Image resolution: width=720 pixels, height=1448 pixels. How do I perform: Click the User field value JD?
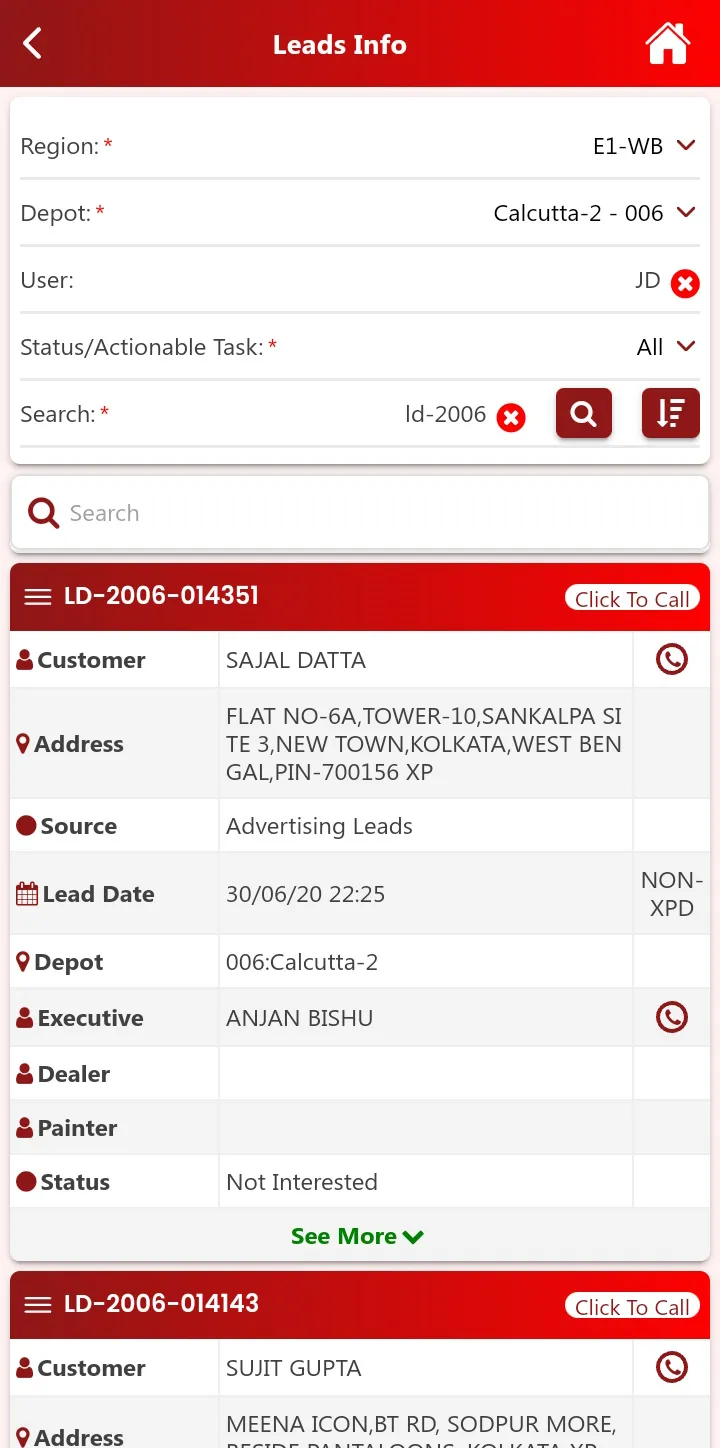648,280
